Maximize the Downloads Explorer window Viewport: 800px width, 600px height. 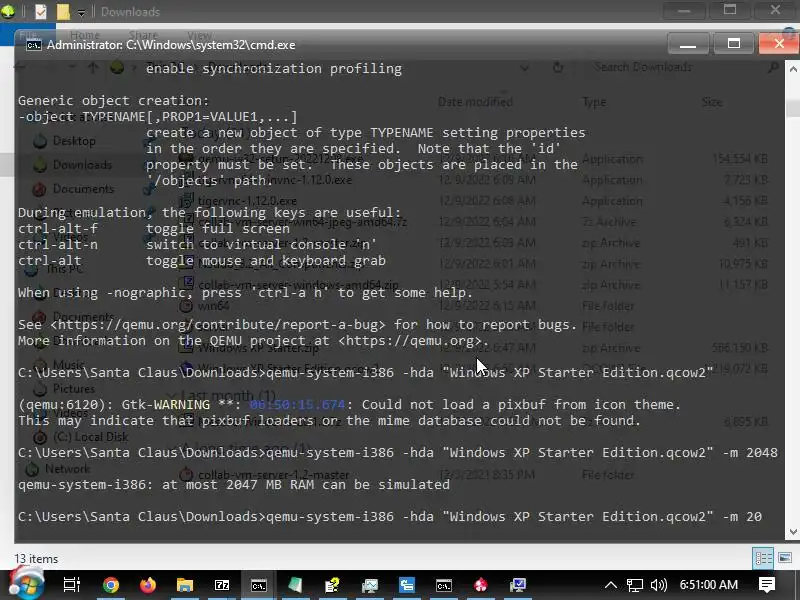click(x=730, y=10)
